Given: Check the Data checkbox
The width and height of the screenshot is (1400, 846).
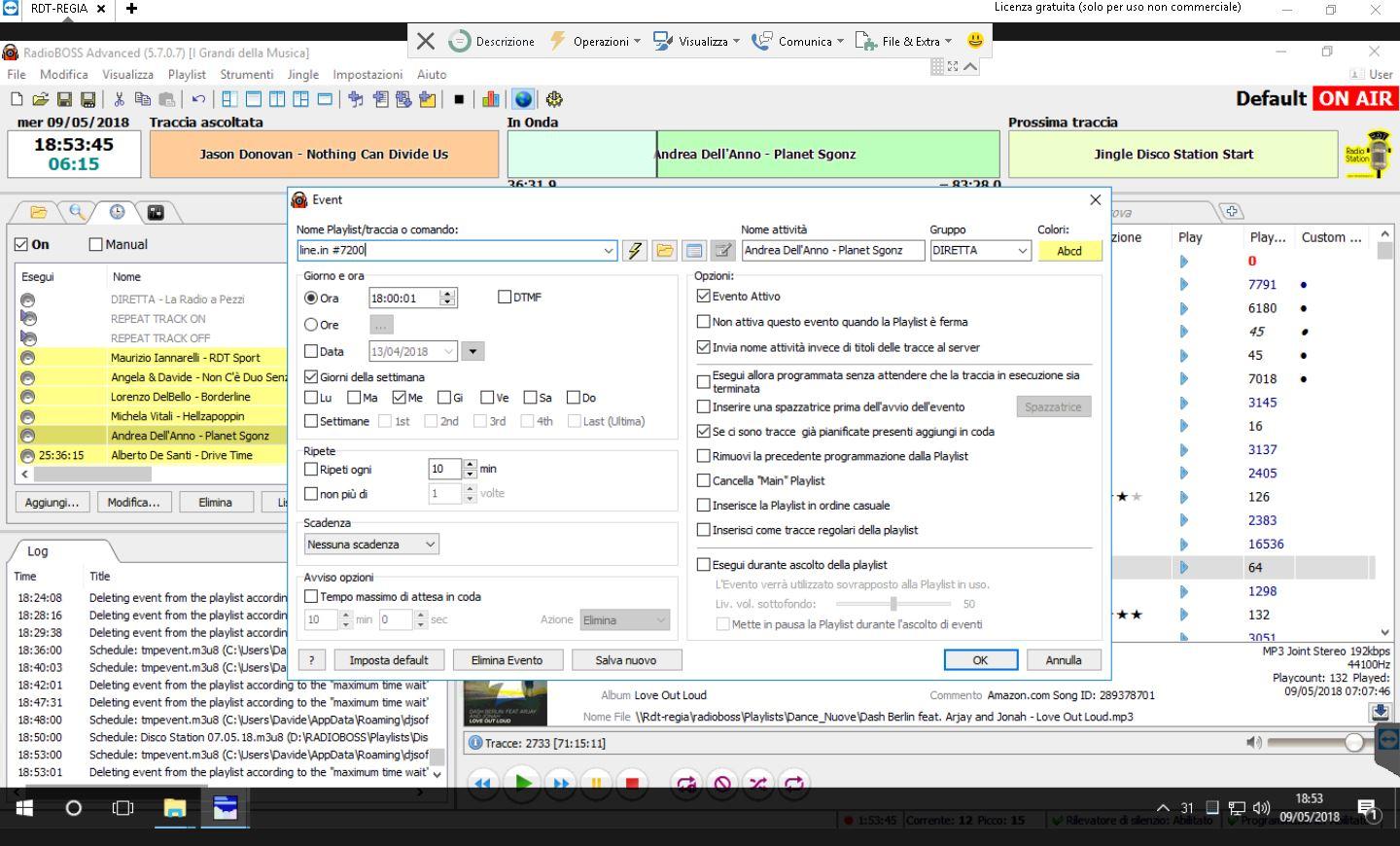Looking at the screenshot, I should tap(311, 351).
